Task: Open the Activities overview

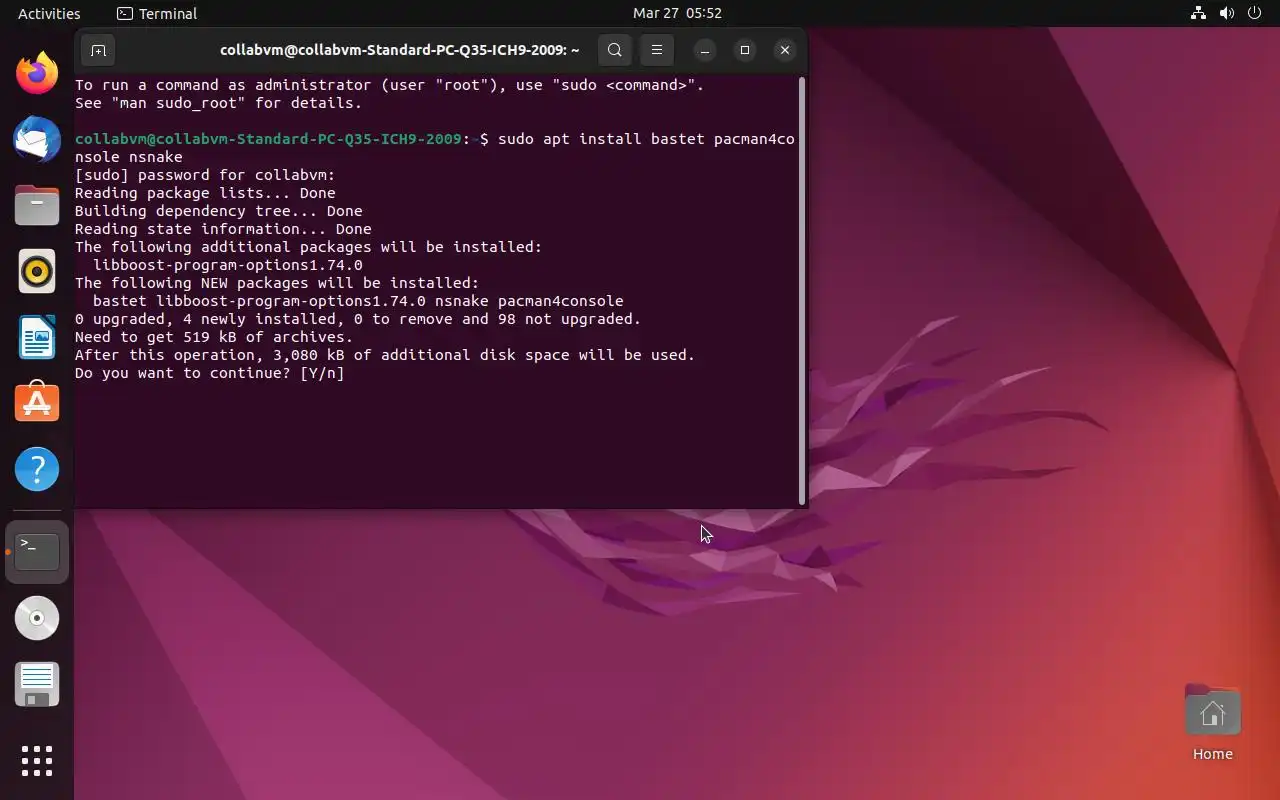Action: [49, 13]
